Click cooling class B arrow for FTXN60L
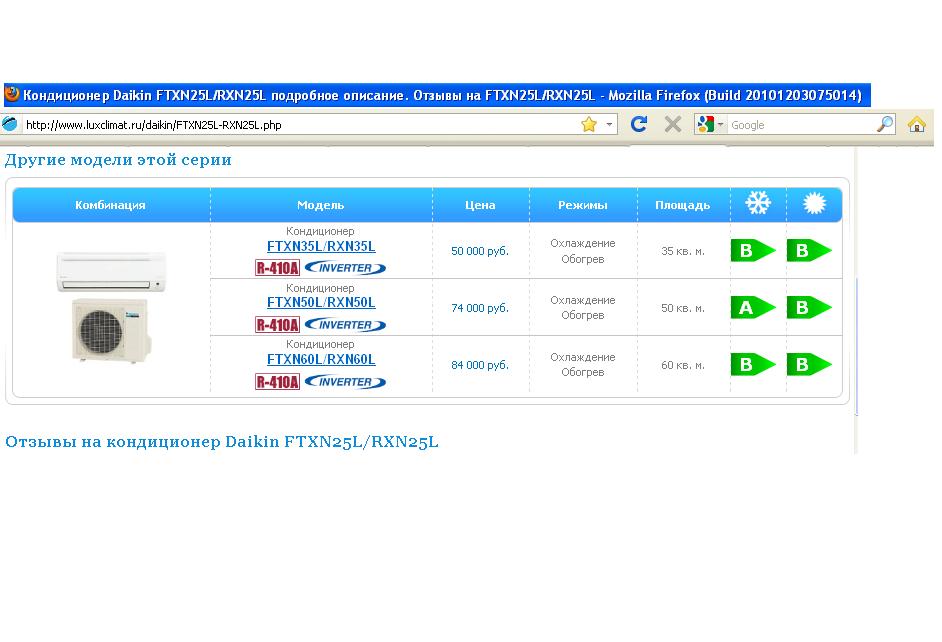 [753, 365]
